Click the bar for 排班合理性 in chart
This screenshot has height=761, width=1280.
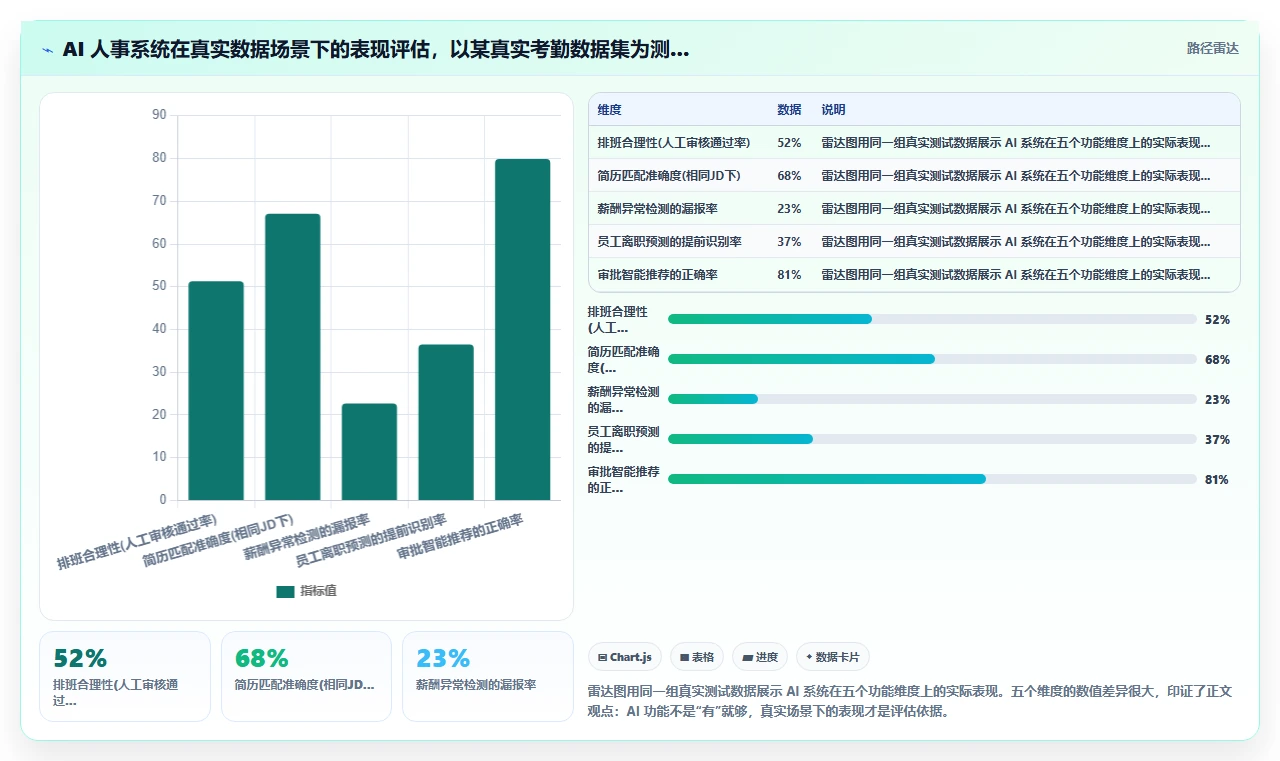pos(216,391)
